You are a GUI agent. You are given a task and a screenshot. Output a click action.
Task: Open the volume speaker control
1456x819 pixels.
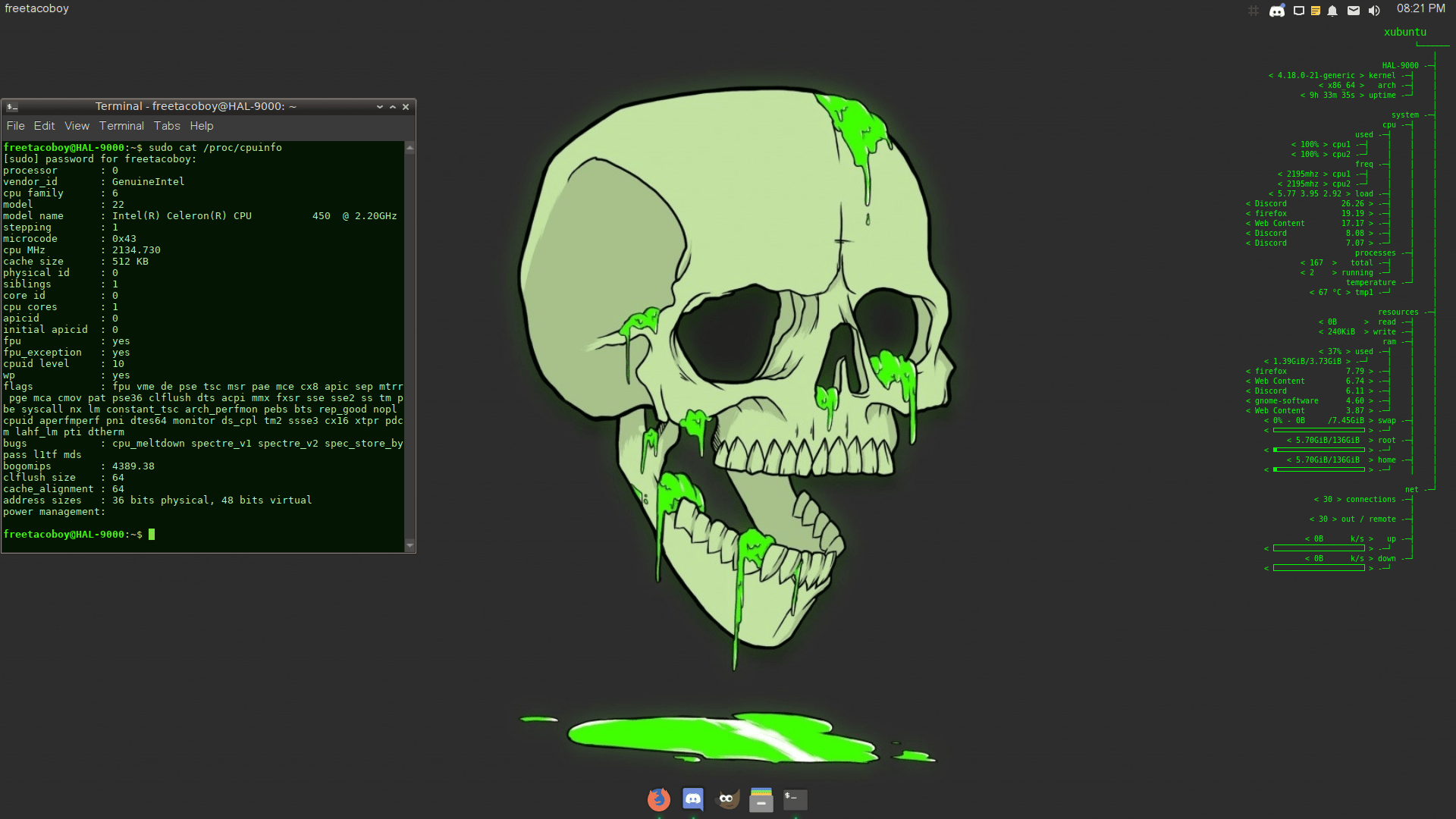click(x=1374, y=11)
